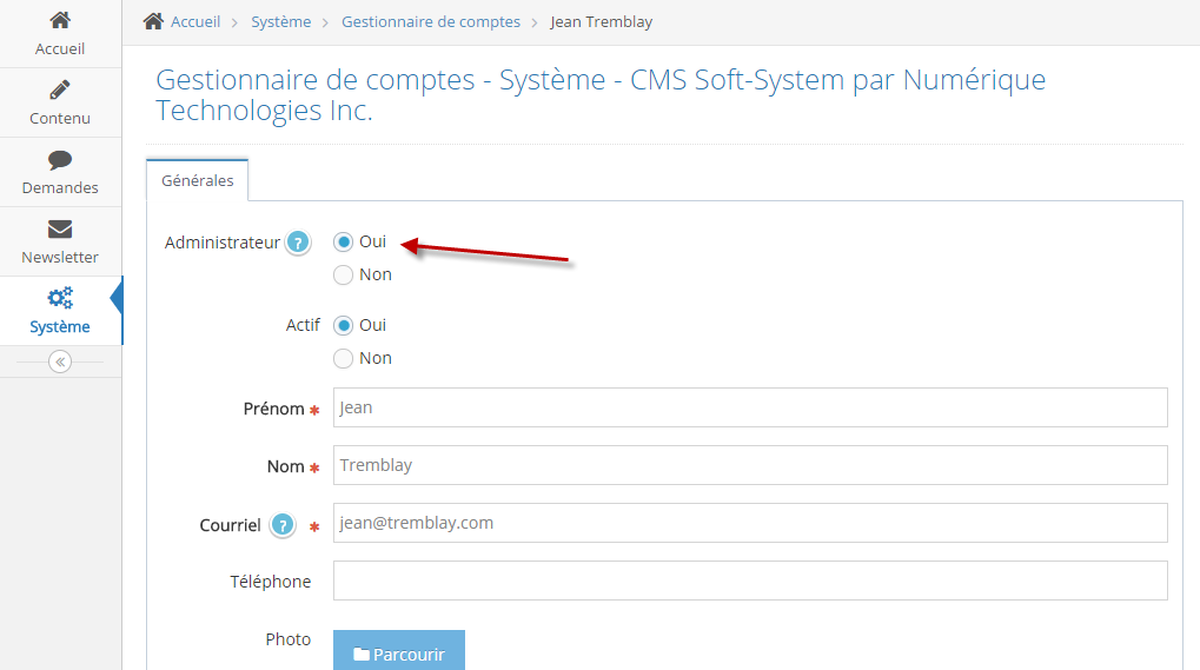Switch to the Générales tab
This screenshot has width=1200, height=670.
[x=197, y=181]
